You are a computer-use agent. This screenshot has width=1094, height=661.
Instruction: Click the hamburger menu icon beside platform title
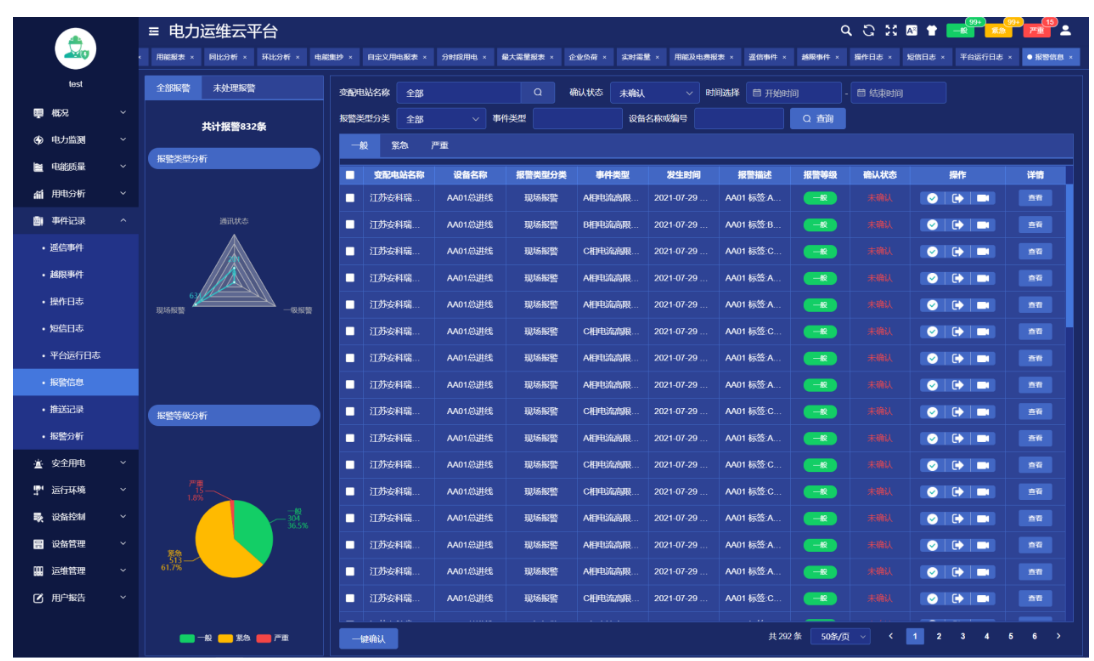click(x=153, y=31)
